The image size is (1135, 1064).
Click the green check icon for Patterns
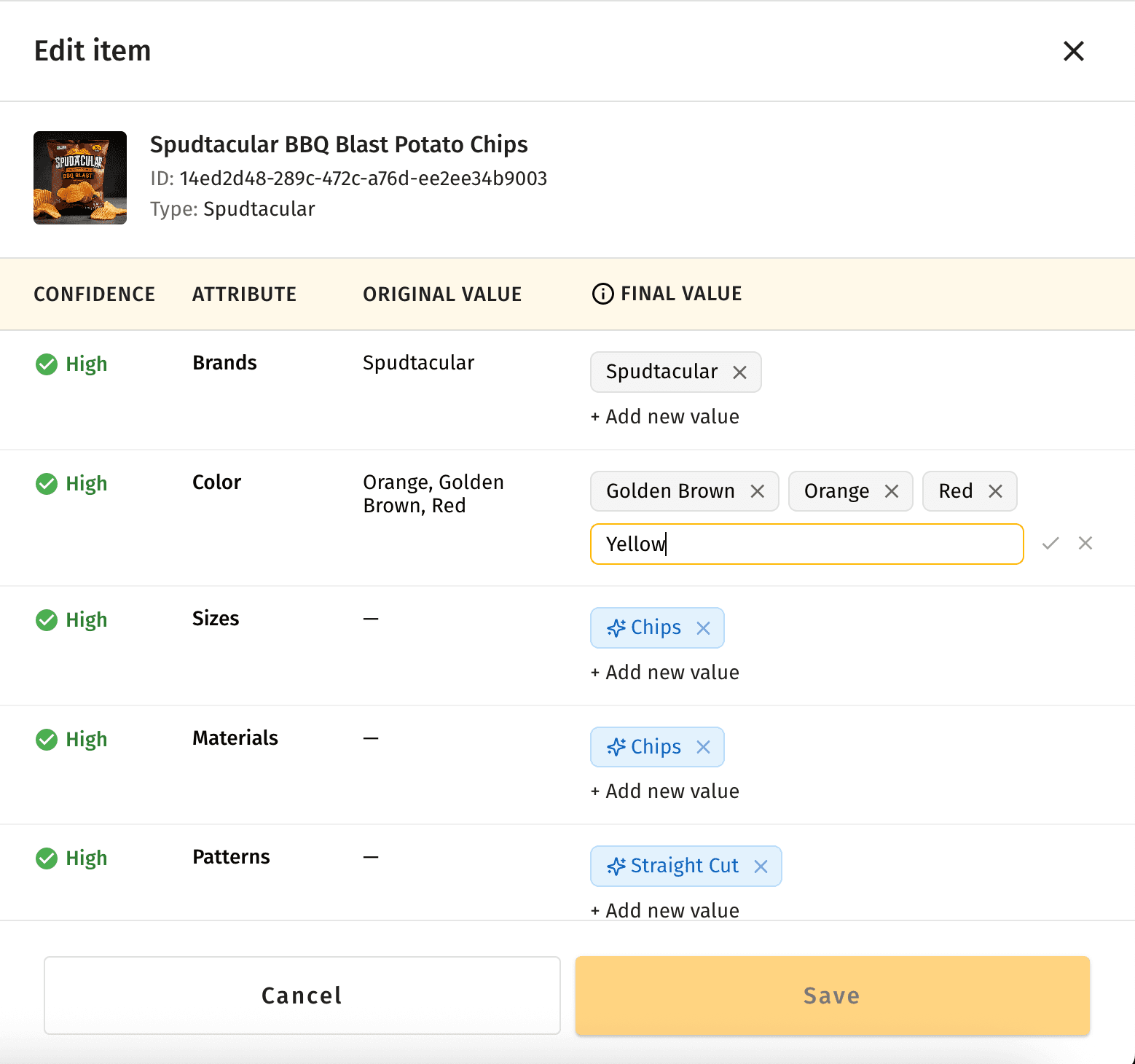click(47, 858)
